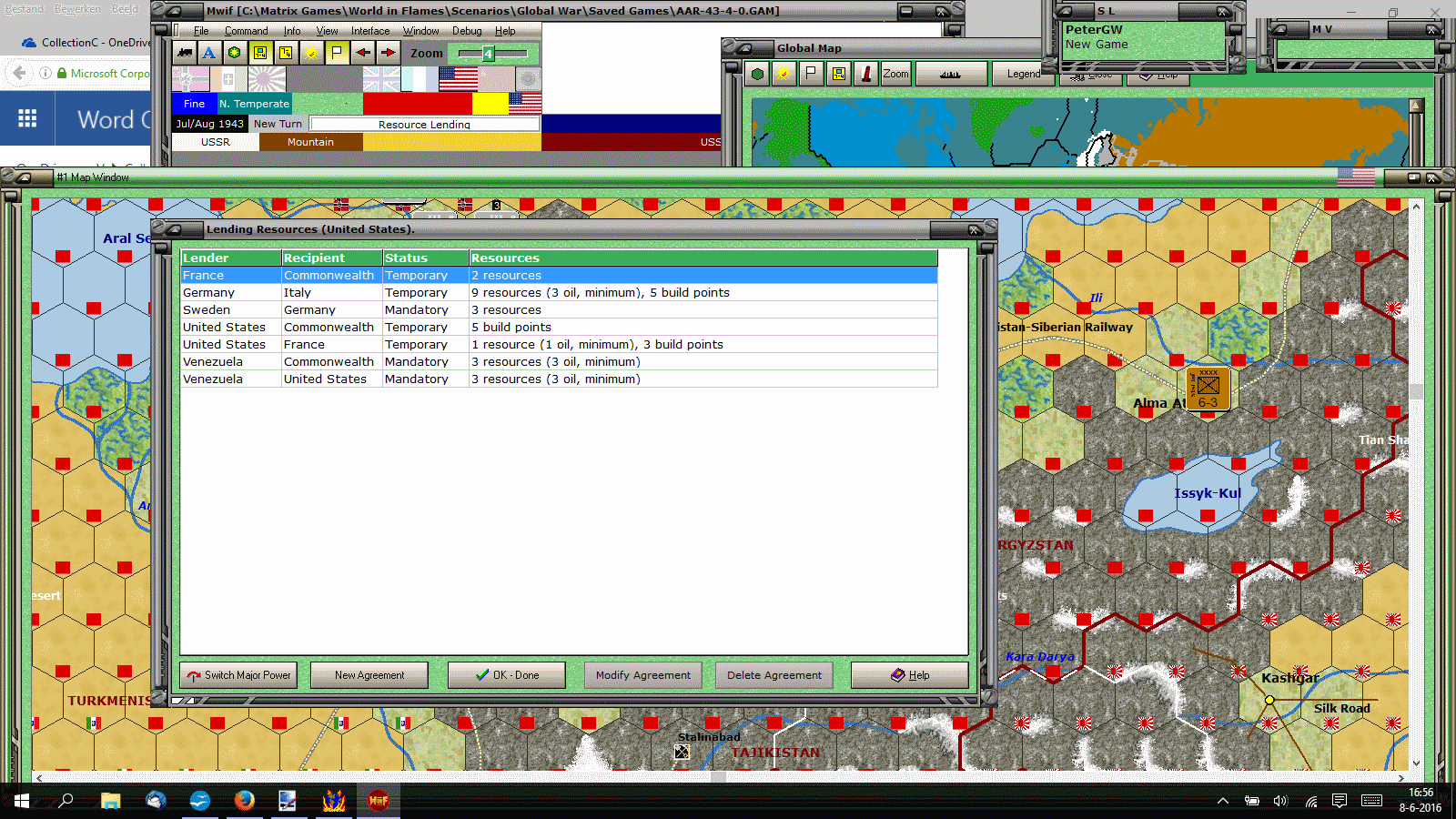
Task: Toggle the white flag icon in main toolbar
Action: tap(337, 53)
